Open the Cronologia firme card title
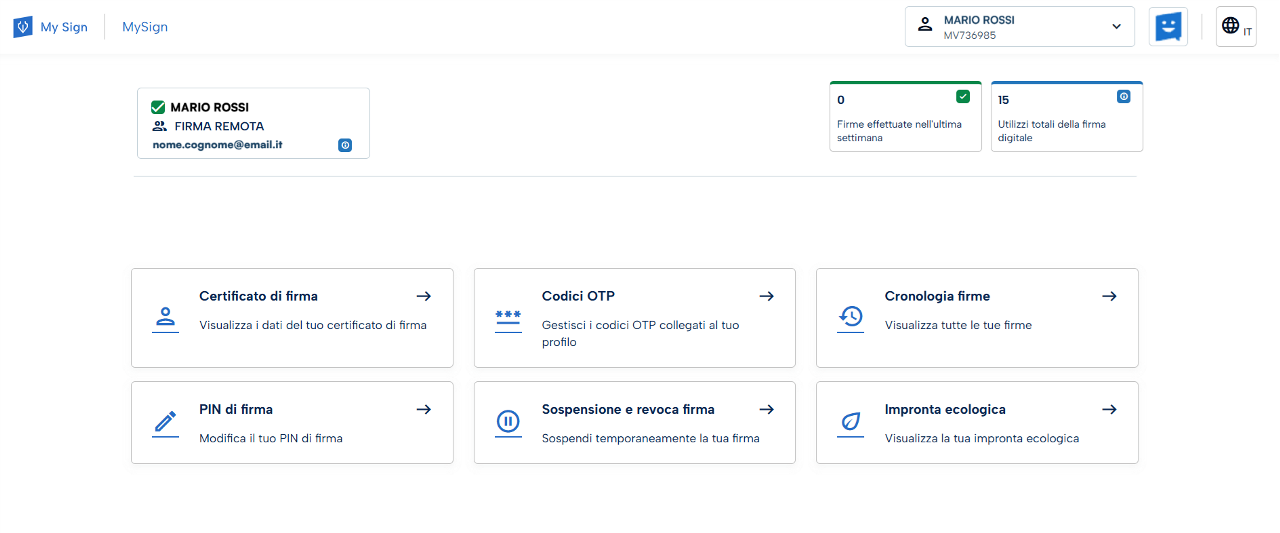The width and height of the screenshot is (1280, 533). tap(937, 296)
